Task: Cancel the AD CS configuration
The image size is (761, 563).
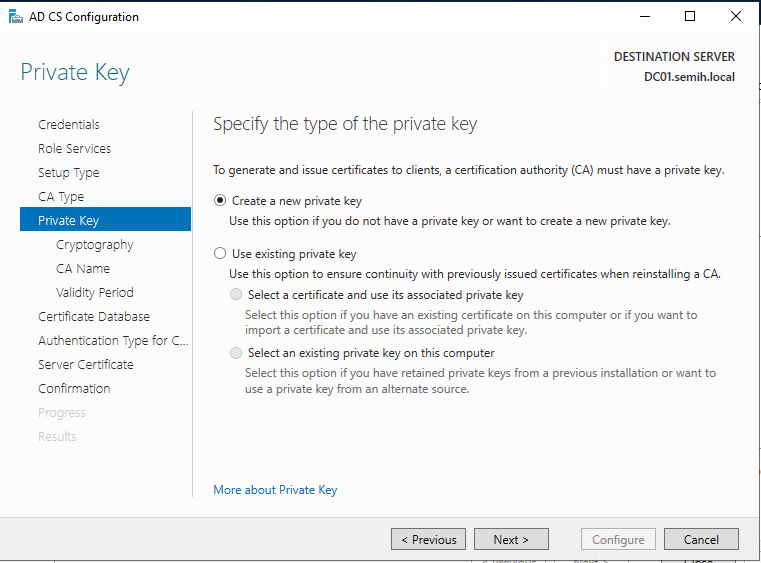Action: pos(701,539)
